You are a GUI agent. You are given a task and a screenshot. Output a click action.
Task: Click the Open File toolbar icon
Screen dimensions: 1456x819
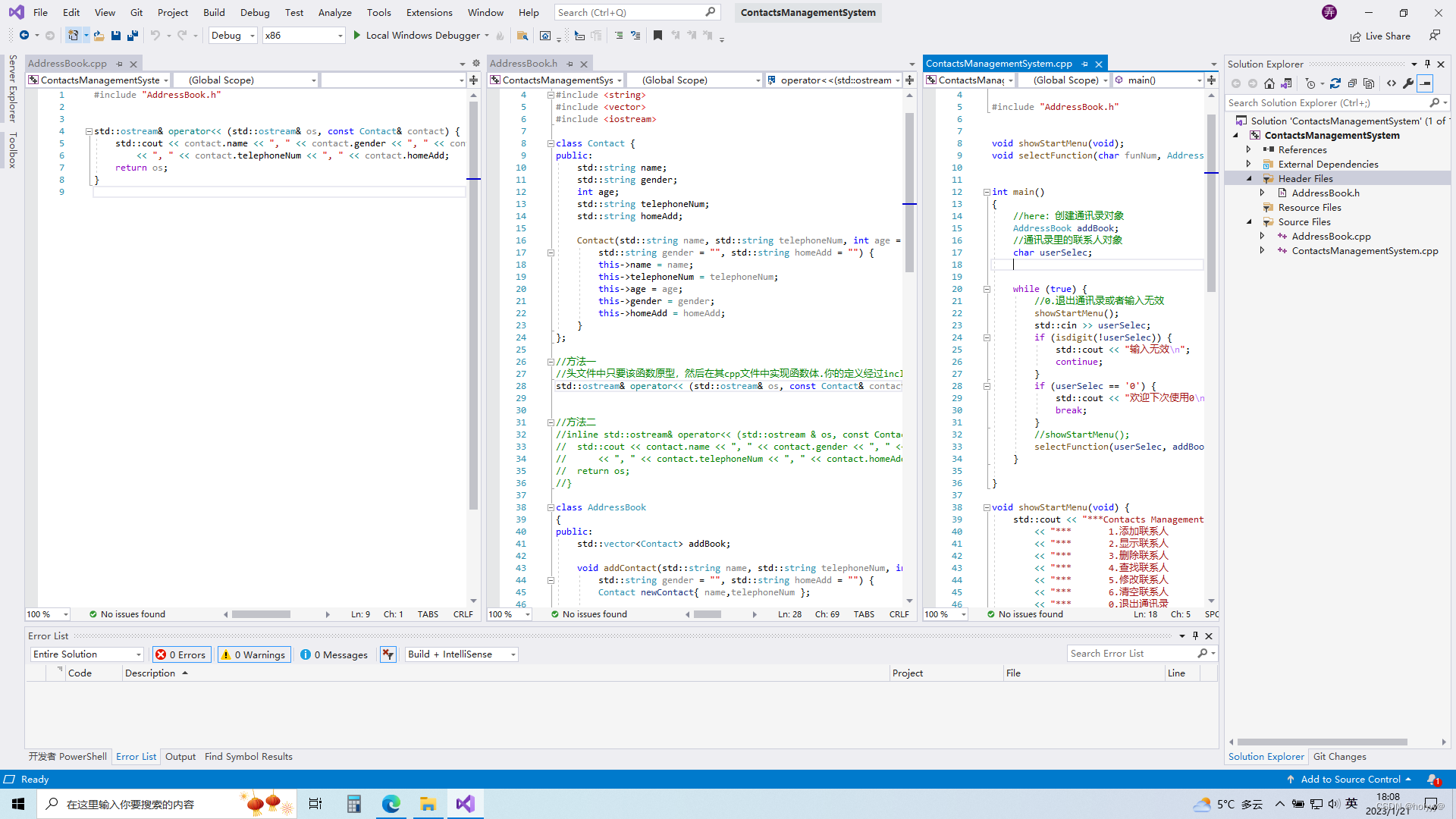pyautogui.click(x=99, y=36)
